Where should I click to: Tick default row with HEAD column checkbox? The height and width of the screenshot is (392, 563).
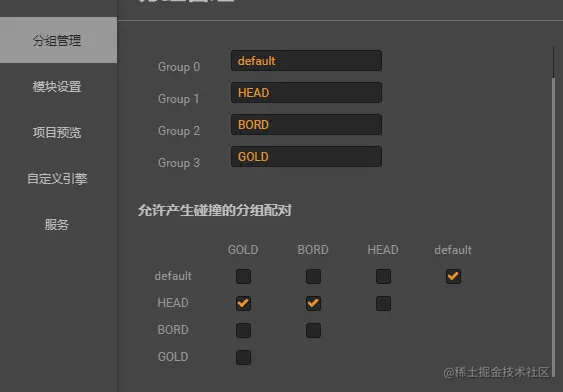click(383, 276)
